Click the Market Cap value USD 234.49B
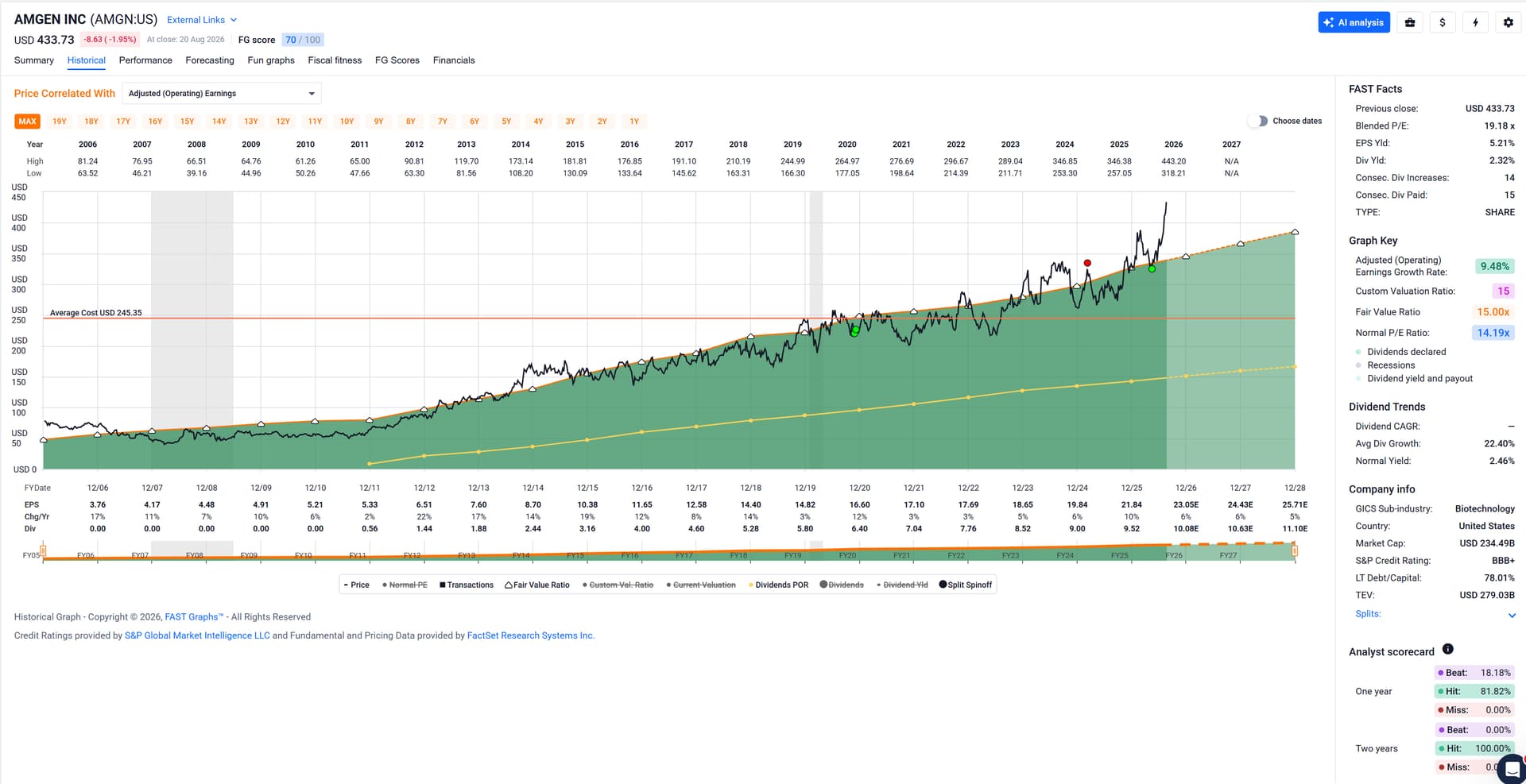1526x784 pixels. [x=1486, y=543]
